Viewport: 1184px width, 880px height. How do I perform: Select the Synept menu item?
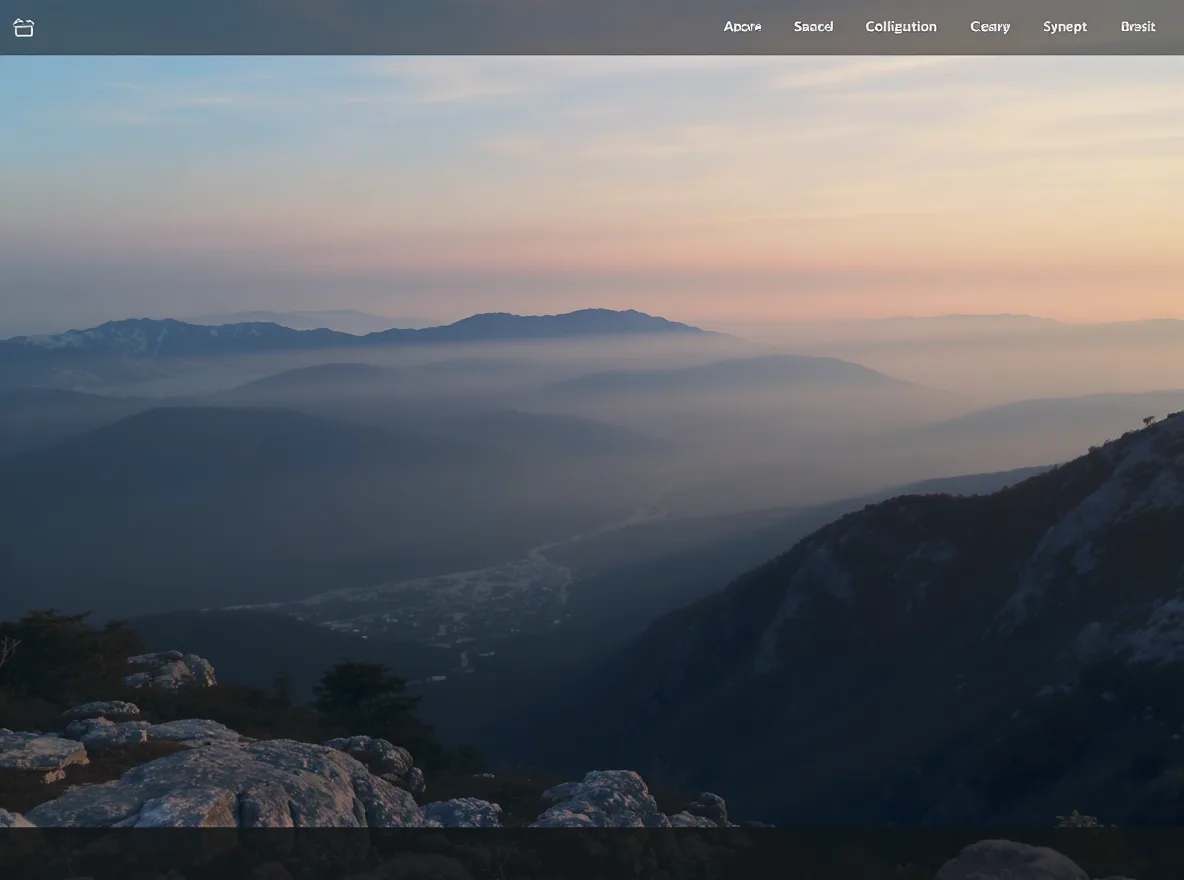[x=1065, y=26]
